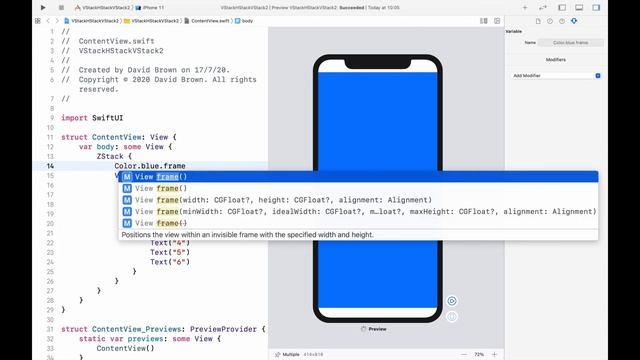Pick frame(minWidth:idealWidth:...) completion
The height and width of the screenshot is (360, 640).
click(x=358, y=211)
